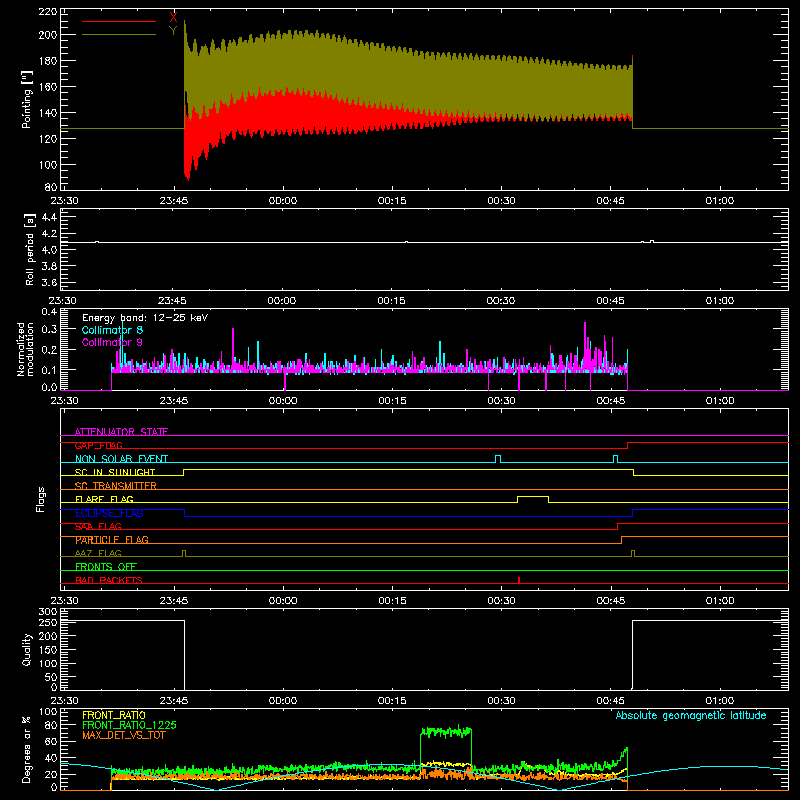The image size is (800, 800).
Task: Click the Pointing axis title
Action: tap(27, 99)
